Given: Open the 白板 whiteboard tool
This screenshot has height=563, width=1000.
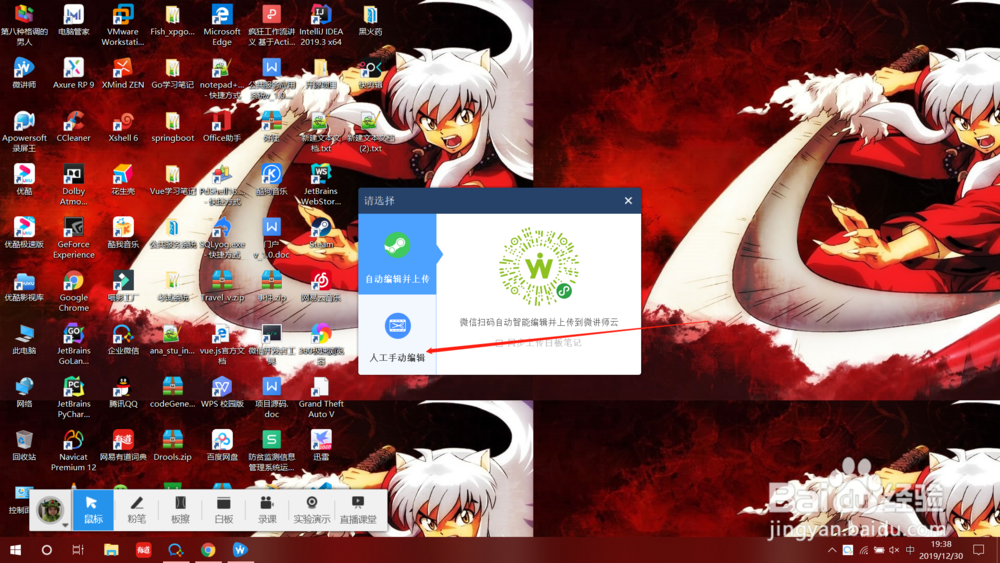Looking at the screenshot, I should coord(223,510).
